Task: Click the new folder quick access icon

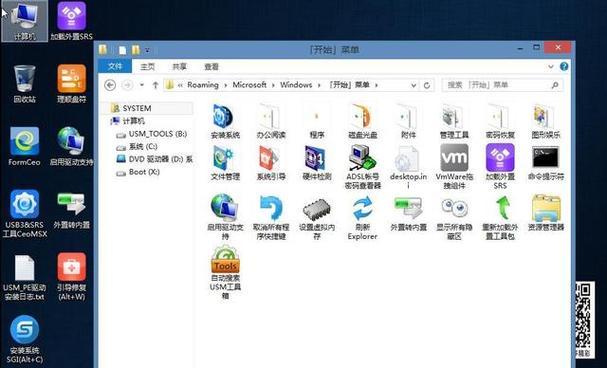Action: 135,50
